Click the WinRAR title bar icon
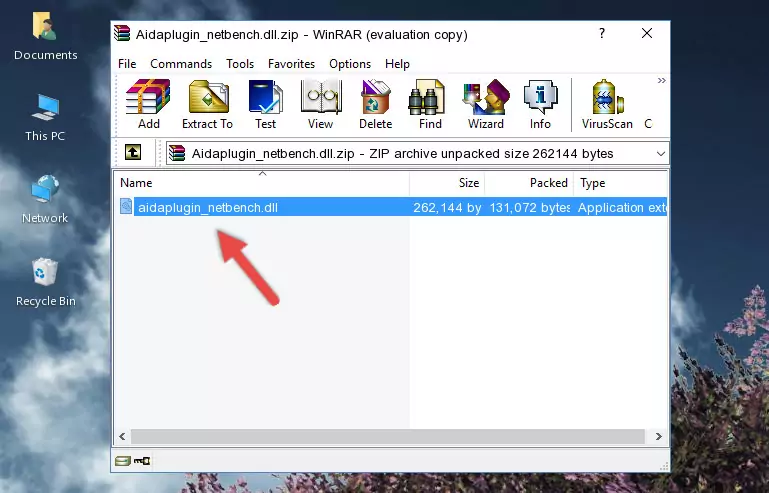The height and width of the screenshot is (493, 769). point(122,33)
